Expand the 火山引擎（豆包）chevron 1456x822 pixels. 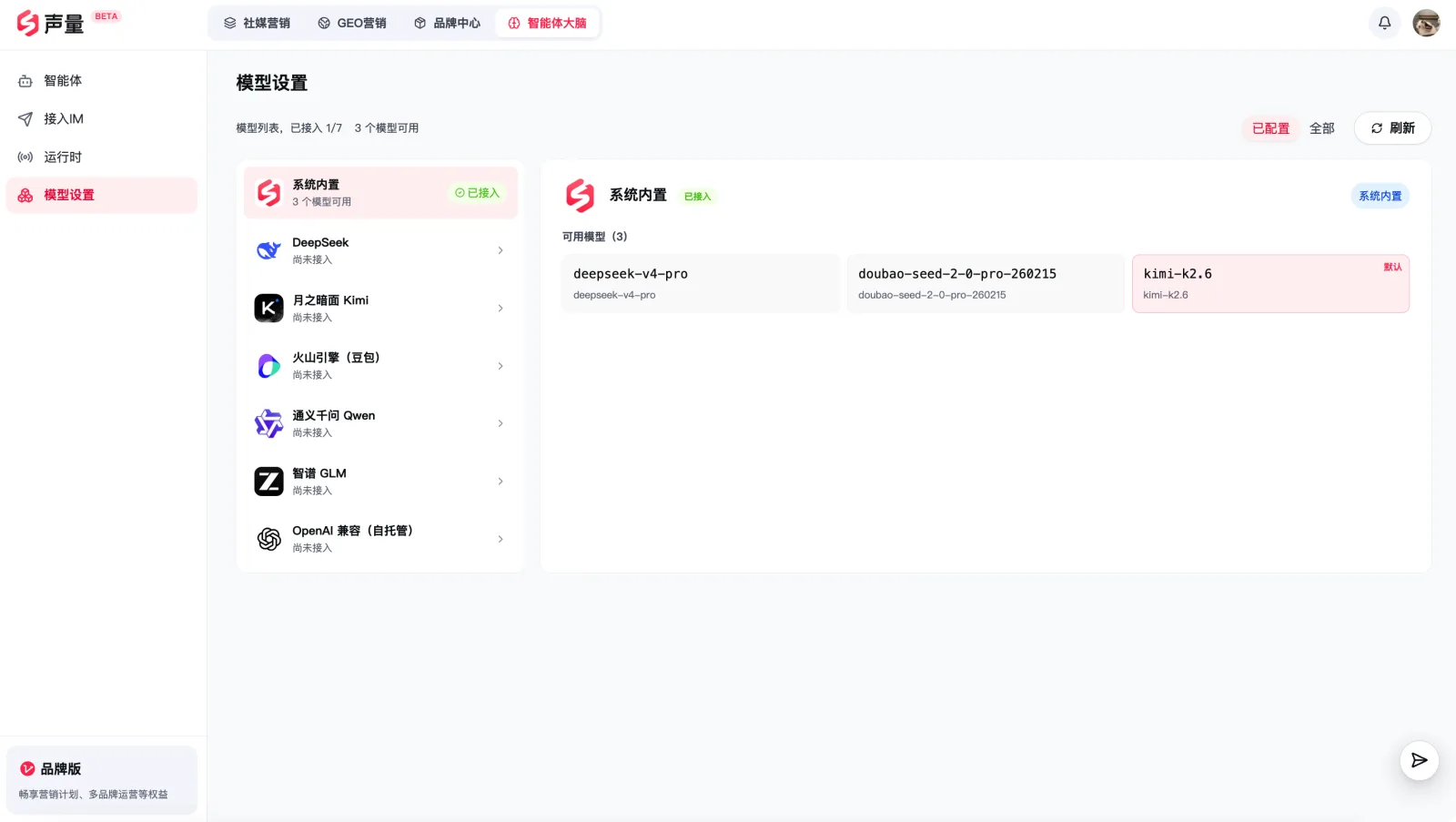pyautogui.click(x=500, y=366)
